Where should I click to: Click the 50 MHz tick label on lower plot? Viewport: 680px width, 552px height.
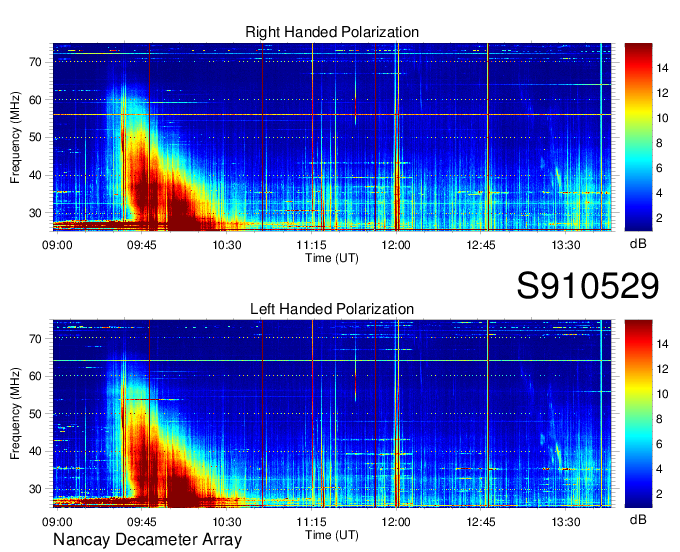[36, 414]
